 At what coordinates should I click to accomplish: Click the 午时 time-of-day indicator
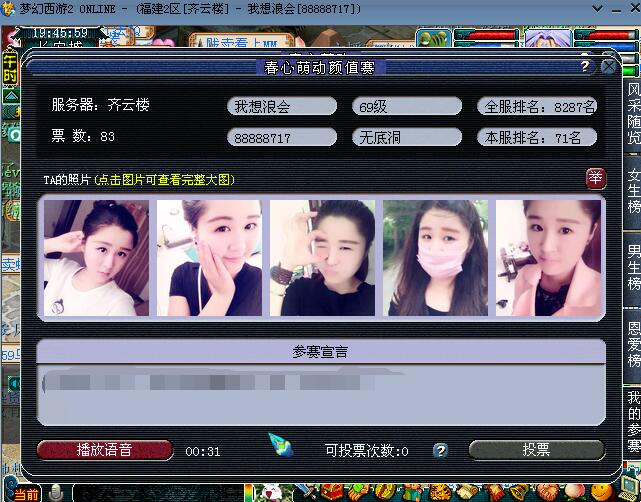(11, 66)
